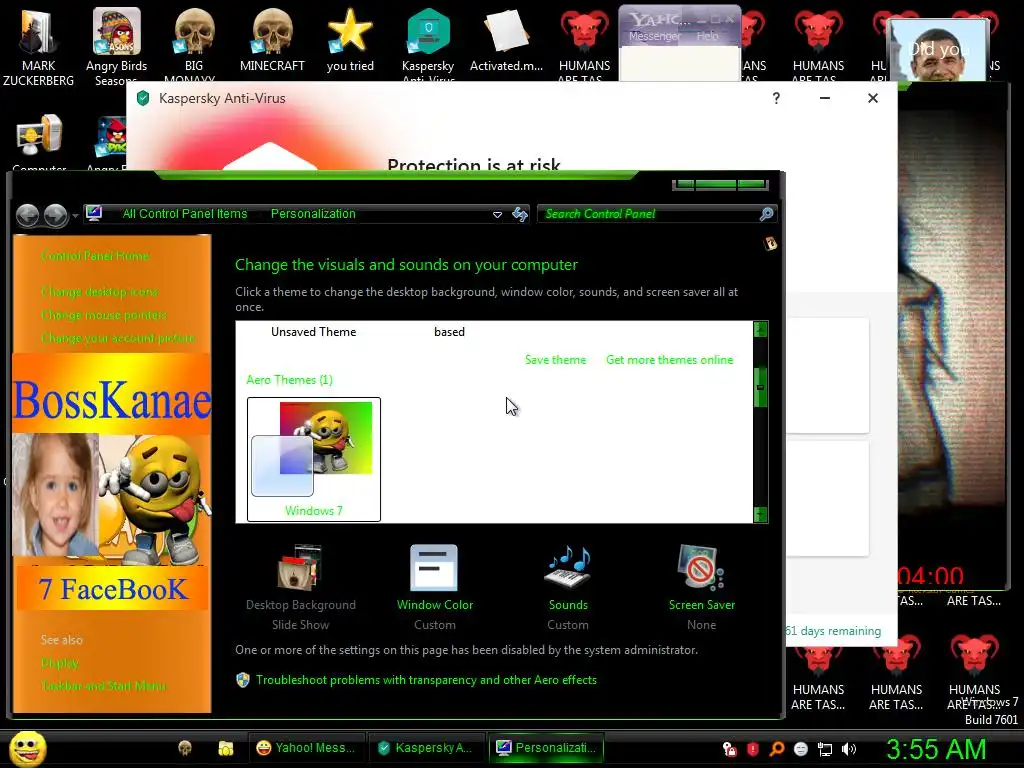Image resolution: width=1024 pixels, height=768 pixels.
Task: Launch MINECRAFT skull desktop shortcut
Action: point(272,40)
